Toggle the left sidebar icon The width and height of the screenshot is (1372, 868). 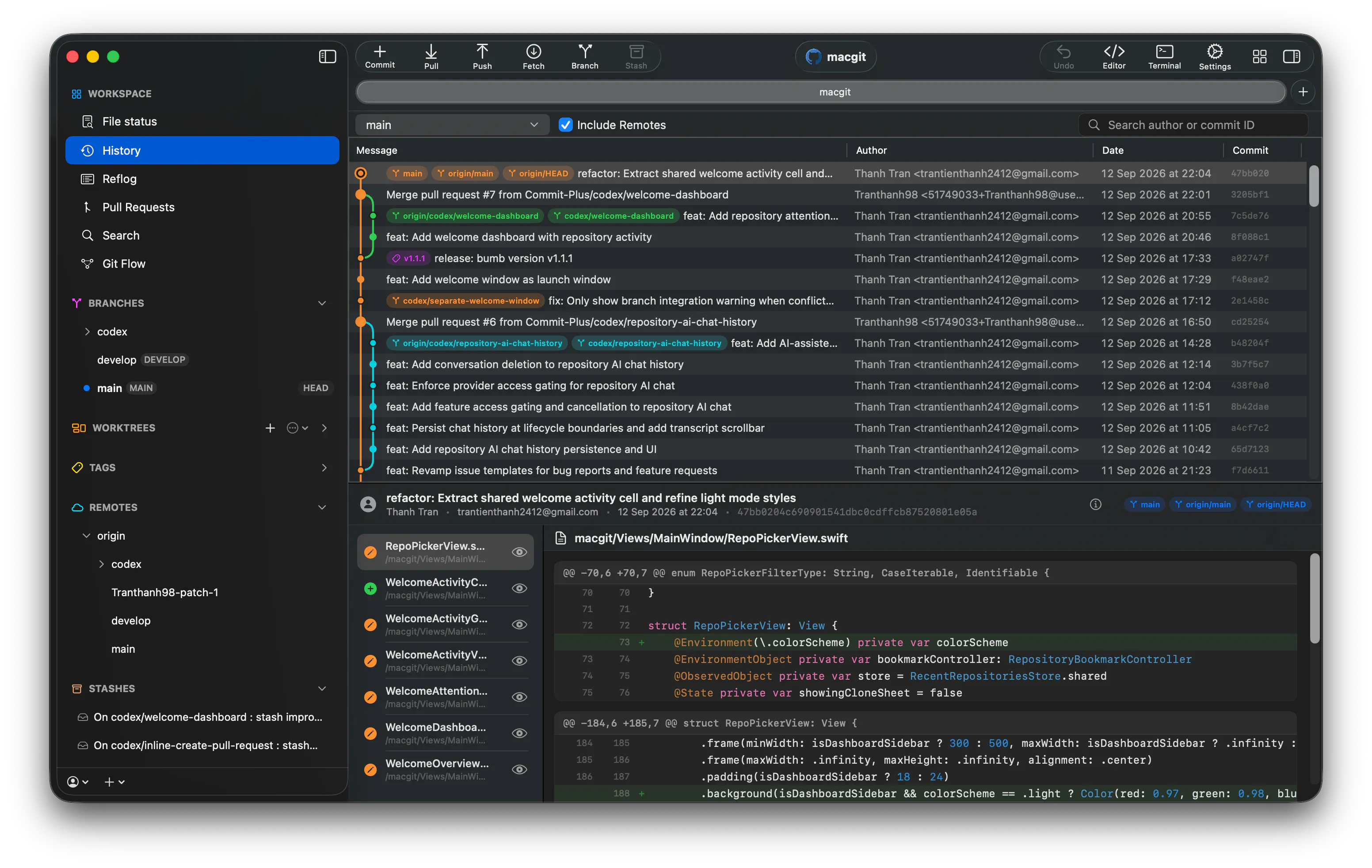328,57
